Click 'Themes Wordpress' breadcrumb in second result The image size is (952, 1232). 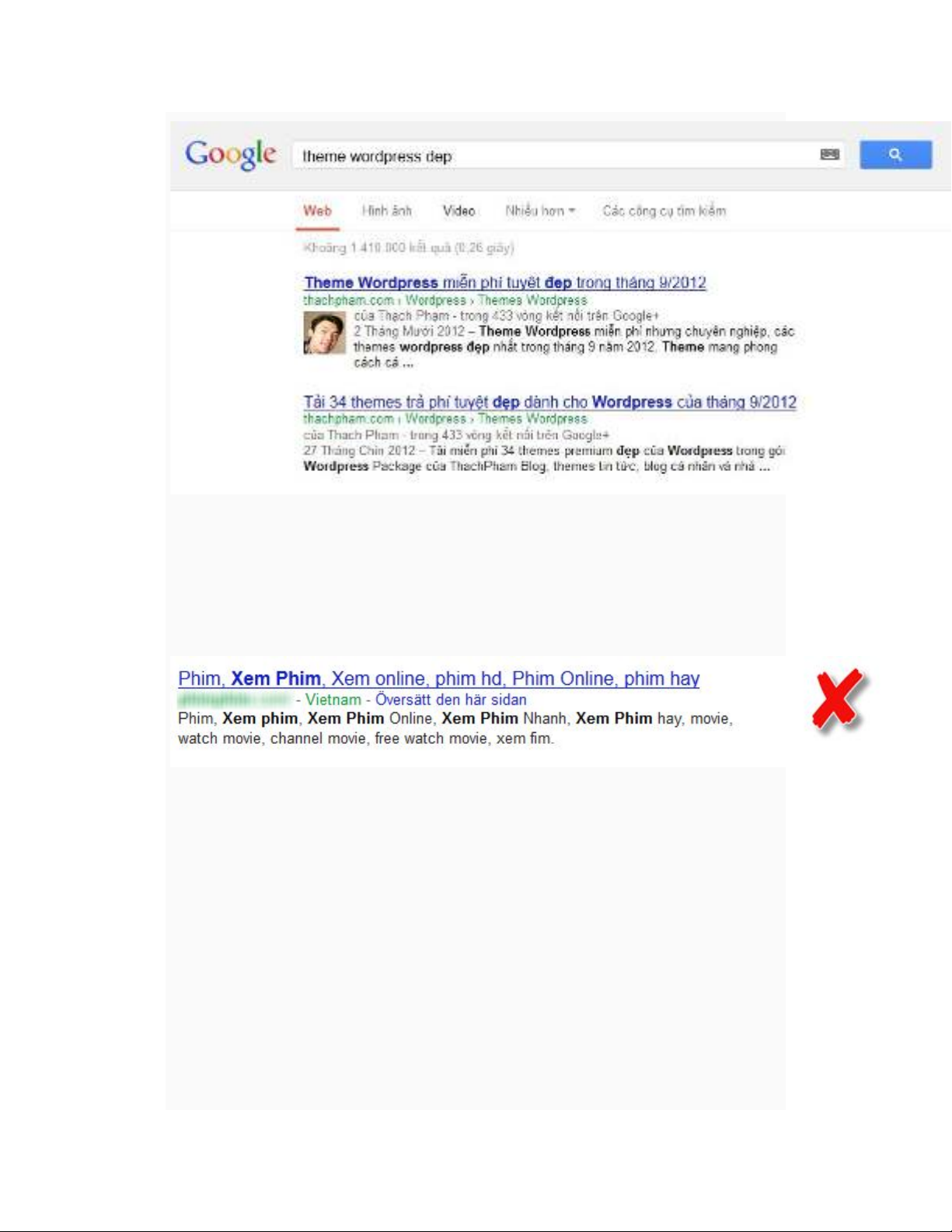532,419
